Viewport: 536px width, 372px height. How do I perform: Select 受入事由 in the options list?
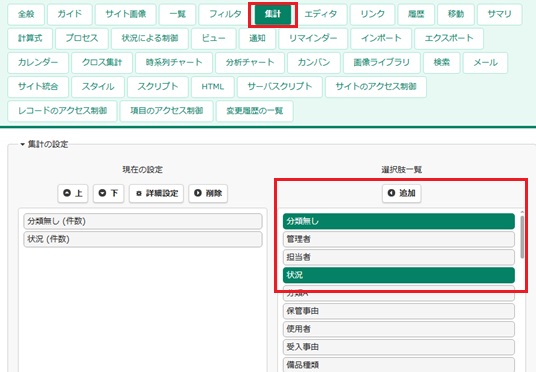(x=399, y=347)
